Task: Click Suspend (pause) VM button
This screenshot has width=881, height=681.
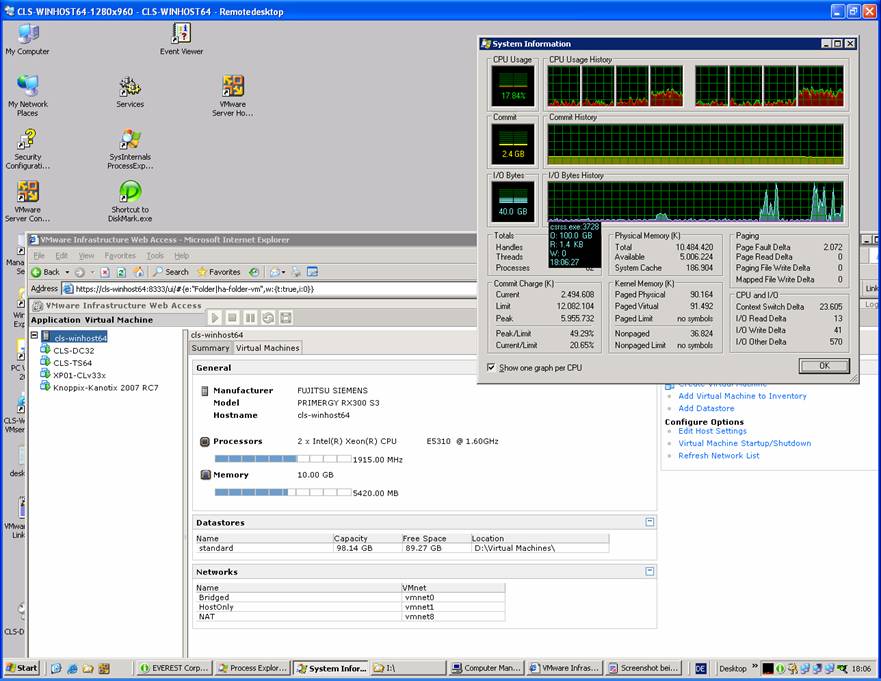Action: point(250,318)
